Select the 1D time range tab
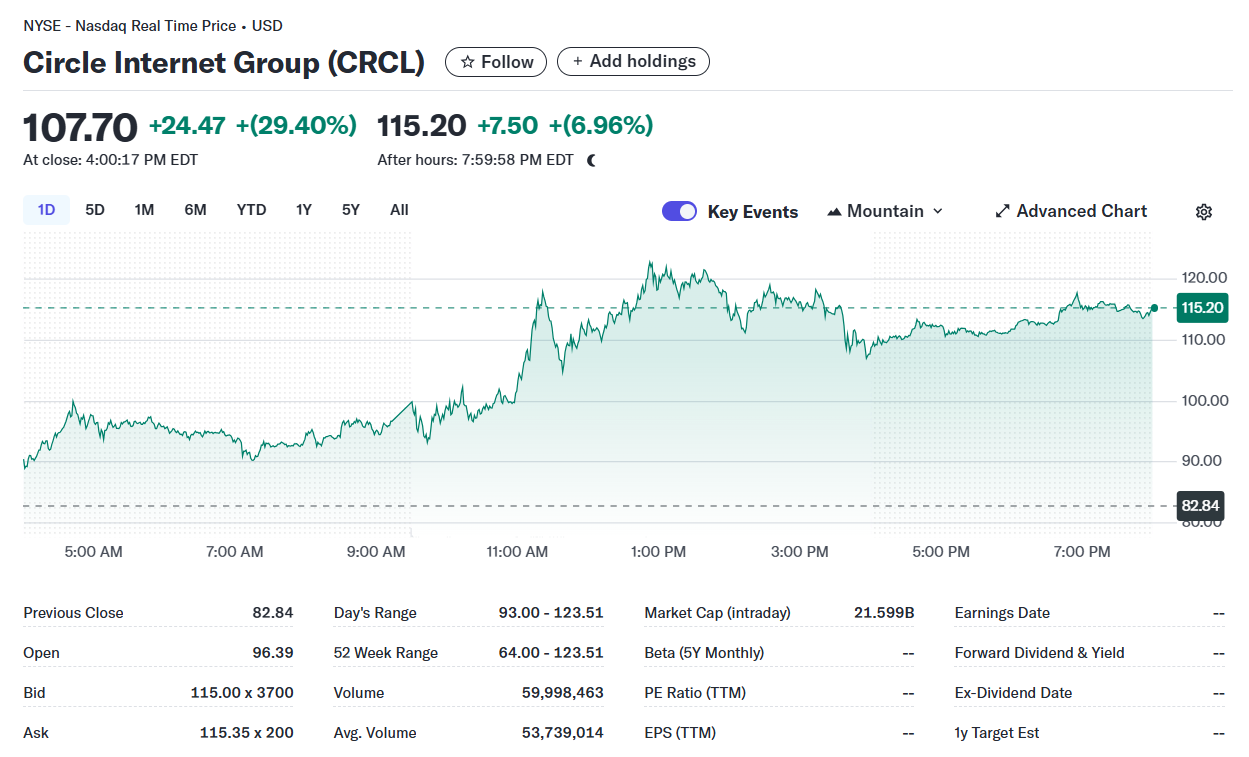Image resolution: width=1249 pixels, height=757 pixels. pyautogui.click(x=46, y=210)
